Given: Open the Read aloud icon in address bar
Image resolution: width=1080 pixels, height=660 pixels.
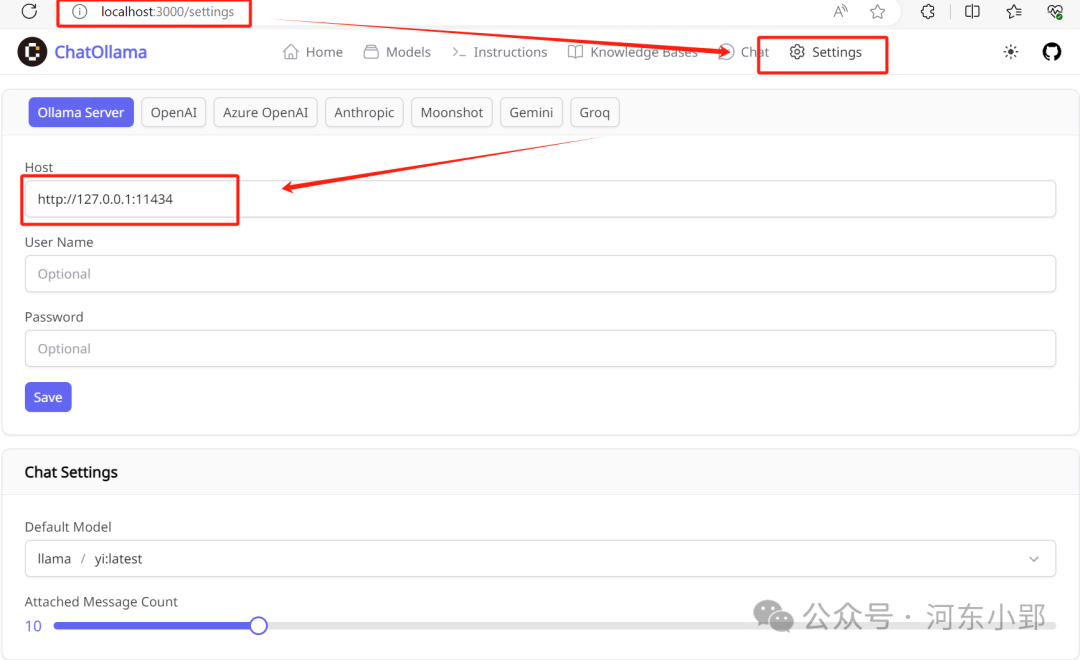Looking at the screenshot, I should tap(840, 11).
